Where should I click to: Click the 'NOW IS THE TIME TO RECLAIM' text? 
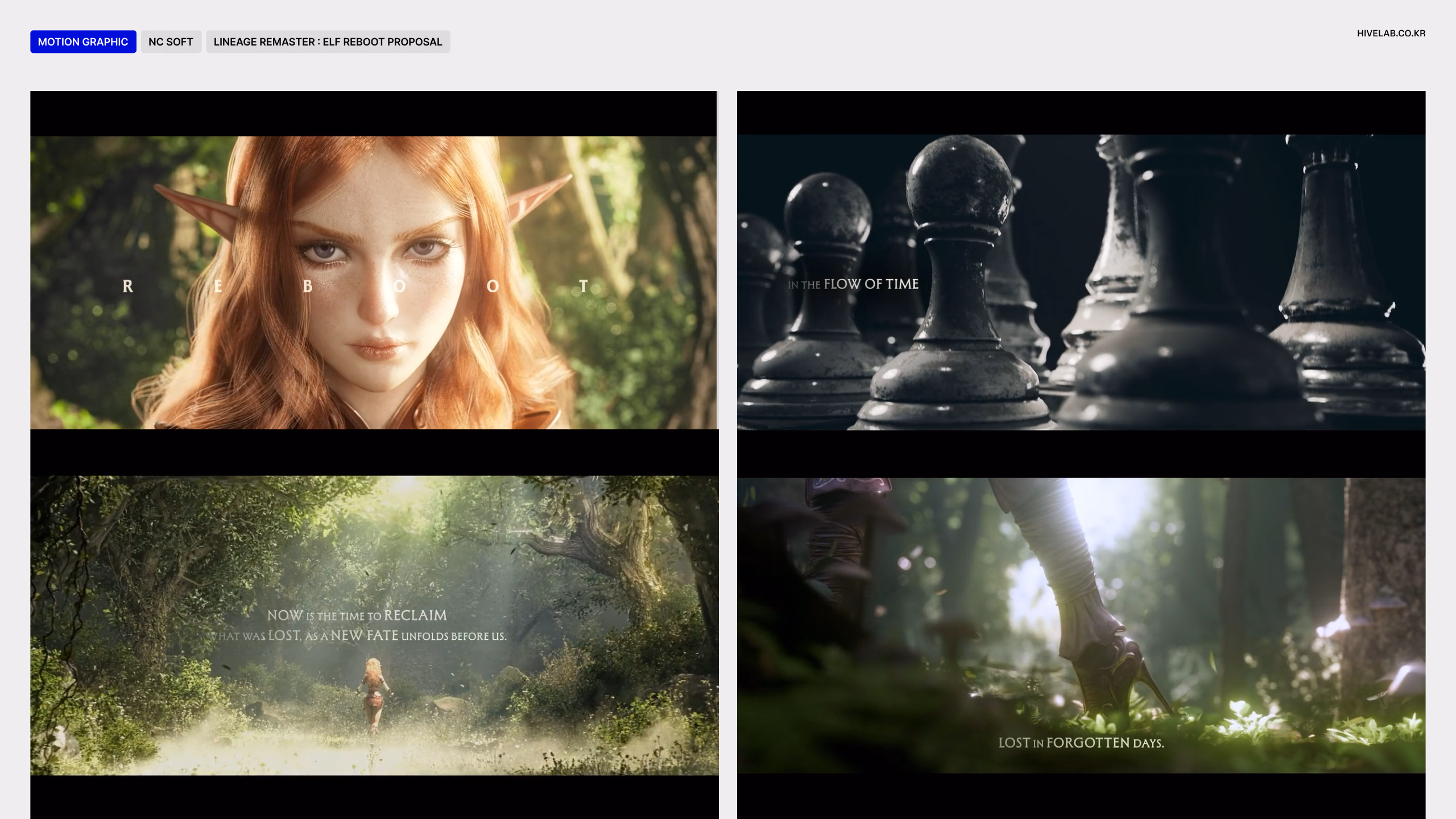point(357,615)
